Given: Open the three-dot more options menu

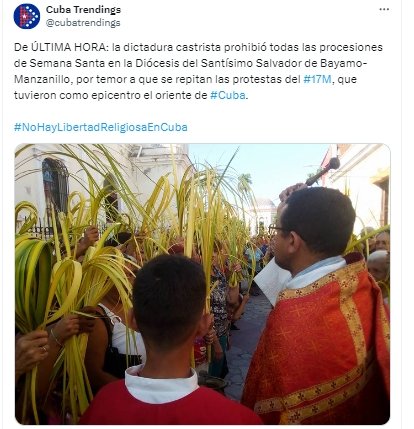Looking at the screenshot, I should [384, 10].
